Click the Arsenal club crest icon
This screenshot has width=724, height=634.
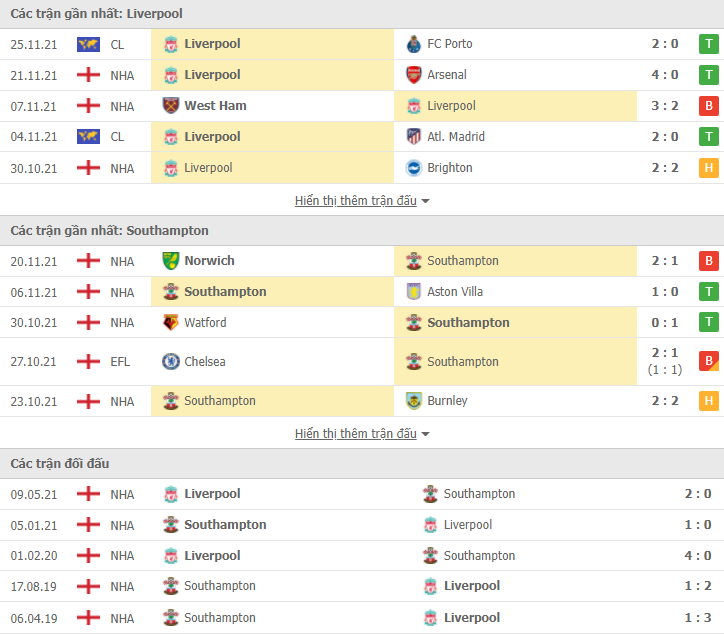(x=413, y=75)
